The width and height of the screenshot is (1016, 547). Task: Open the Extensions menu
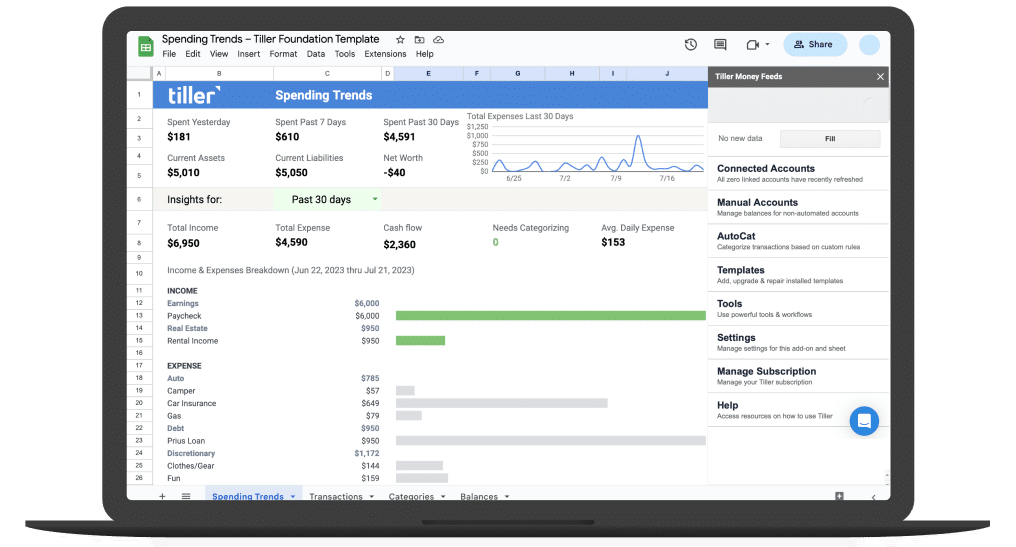(x=385, y=54)
